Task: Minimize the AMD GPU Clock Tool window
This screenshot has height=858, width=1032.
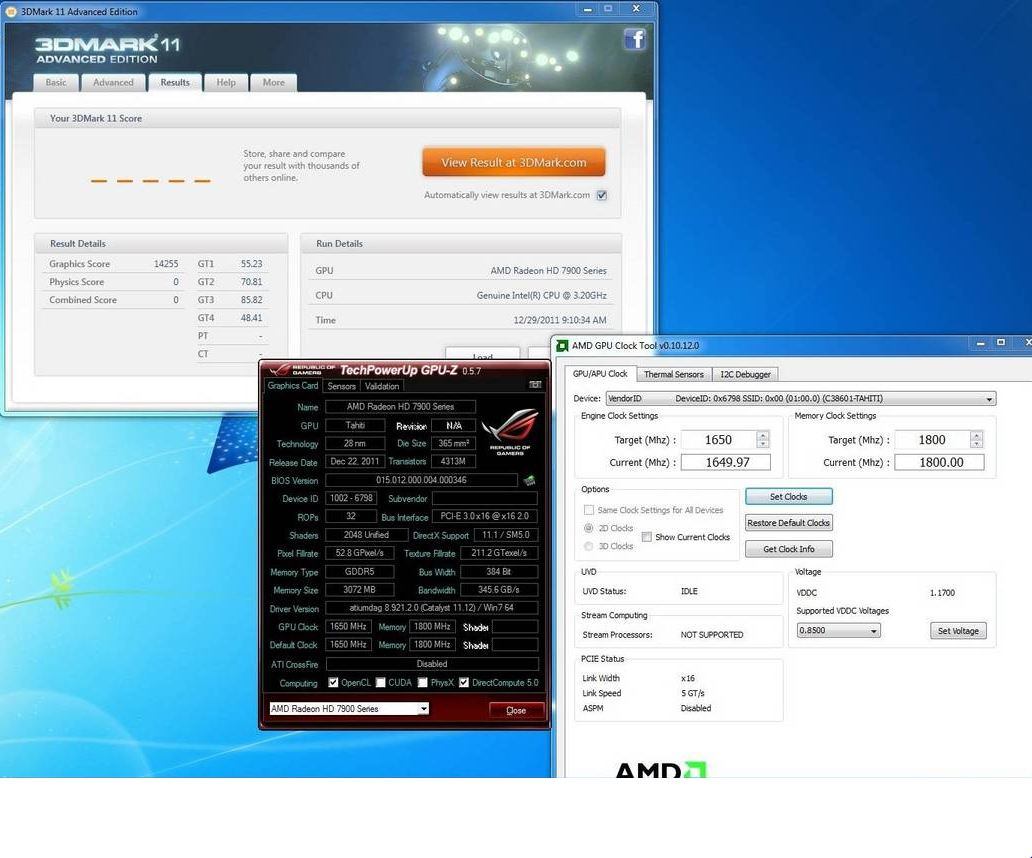Action: click(981, 343)
